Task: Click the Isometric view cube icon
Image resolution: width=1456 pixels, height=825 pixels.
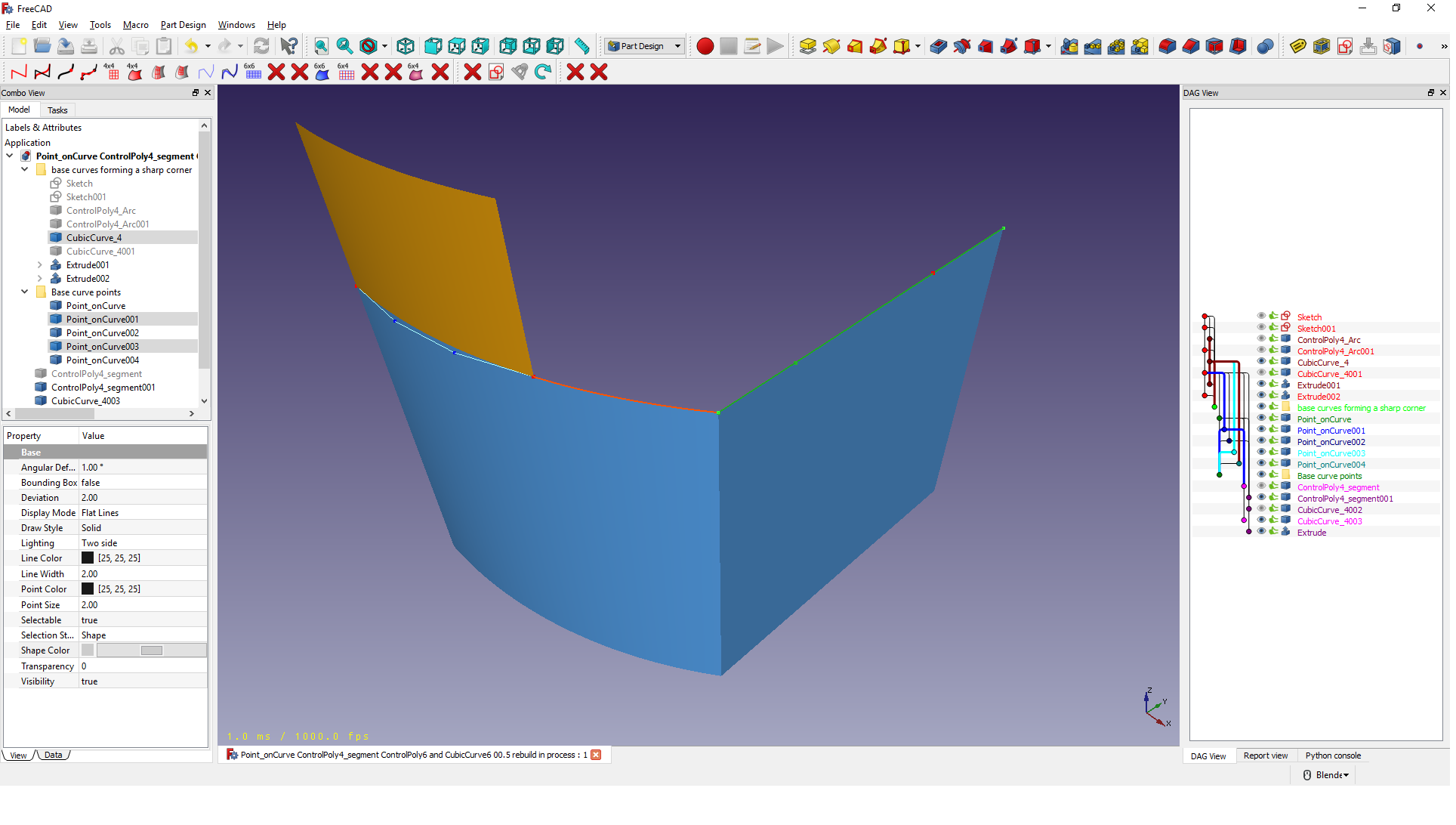Action: 406,47
